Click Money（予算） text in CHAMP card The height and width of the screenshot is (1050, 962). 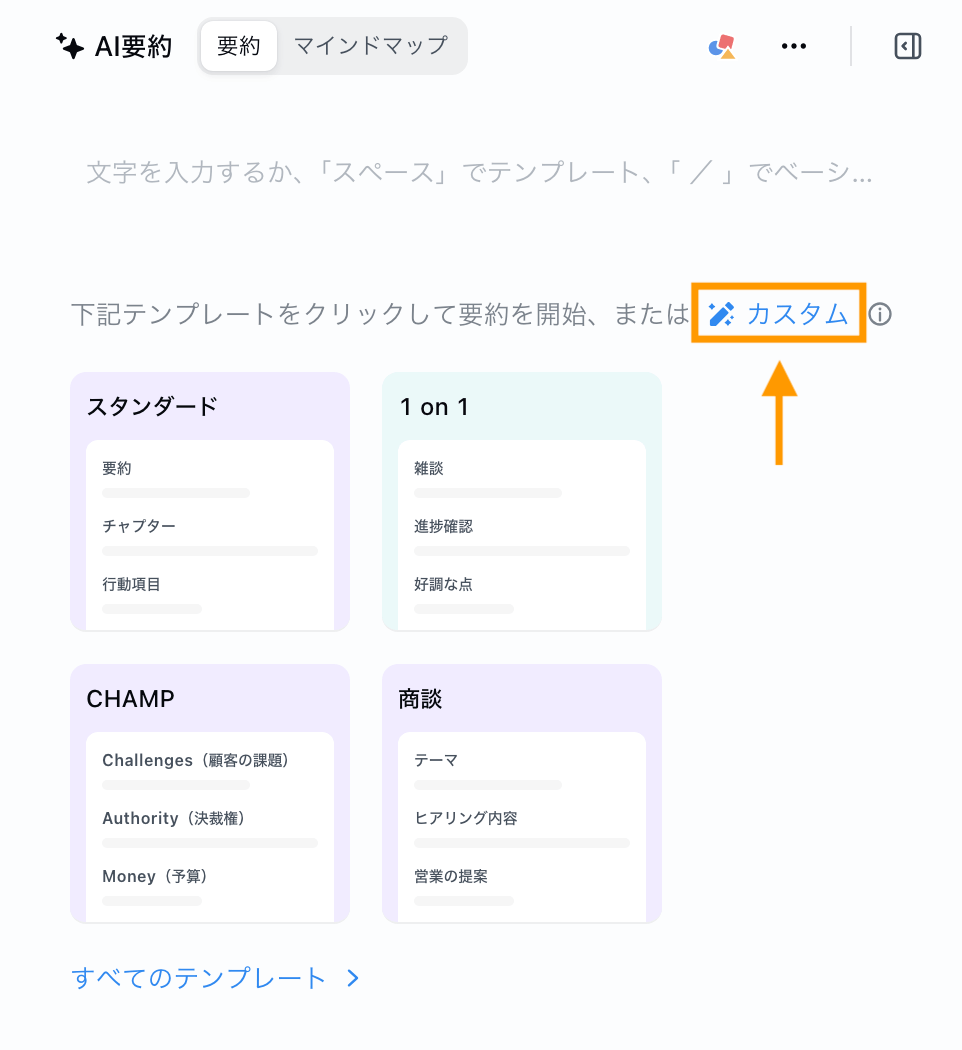tap(155, 876)
